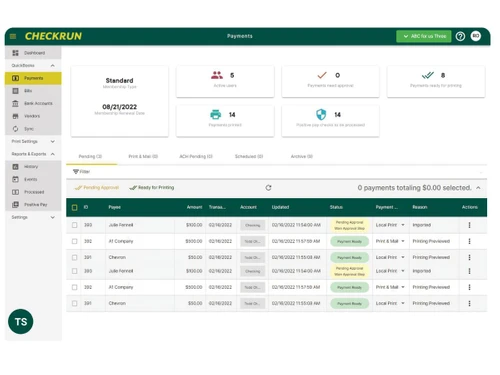Switch to the Print & Mail tab
500x375 pixels.
(x=143, y=156)
